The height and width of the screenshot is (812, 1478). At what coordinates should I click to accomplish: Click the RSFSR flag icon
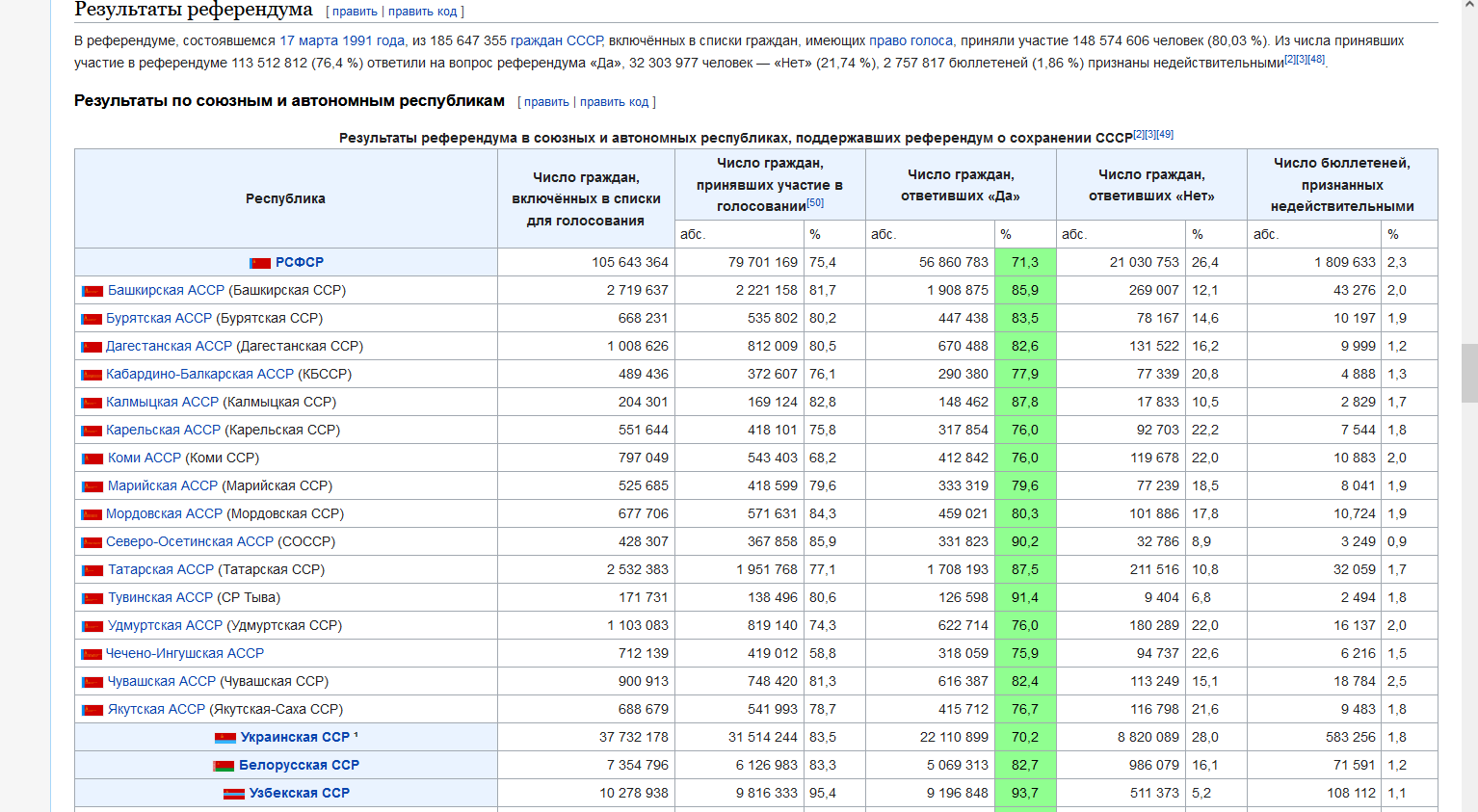pos(260,263)
